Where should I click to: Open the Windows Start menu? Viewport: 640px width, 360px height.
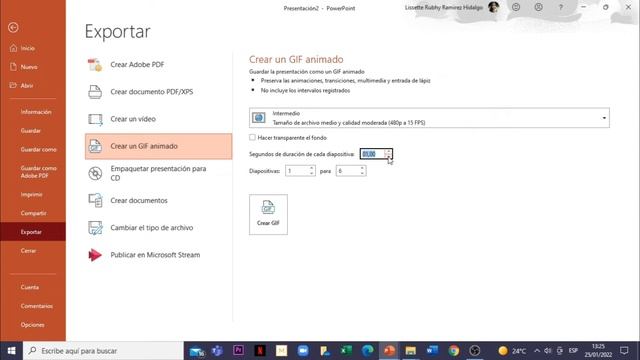11,351
